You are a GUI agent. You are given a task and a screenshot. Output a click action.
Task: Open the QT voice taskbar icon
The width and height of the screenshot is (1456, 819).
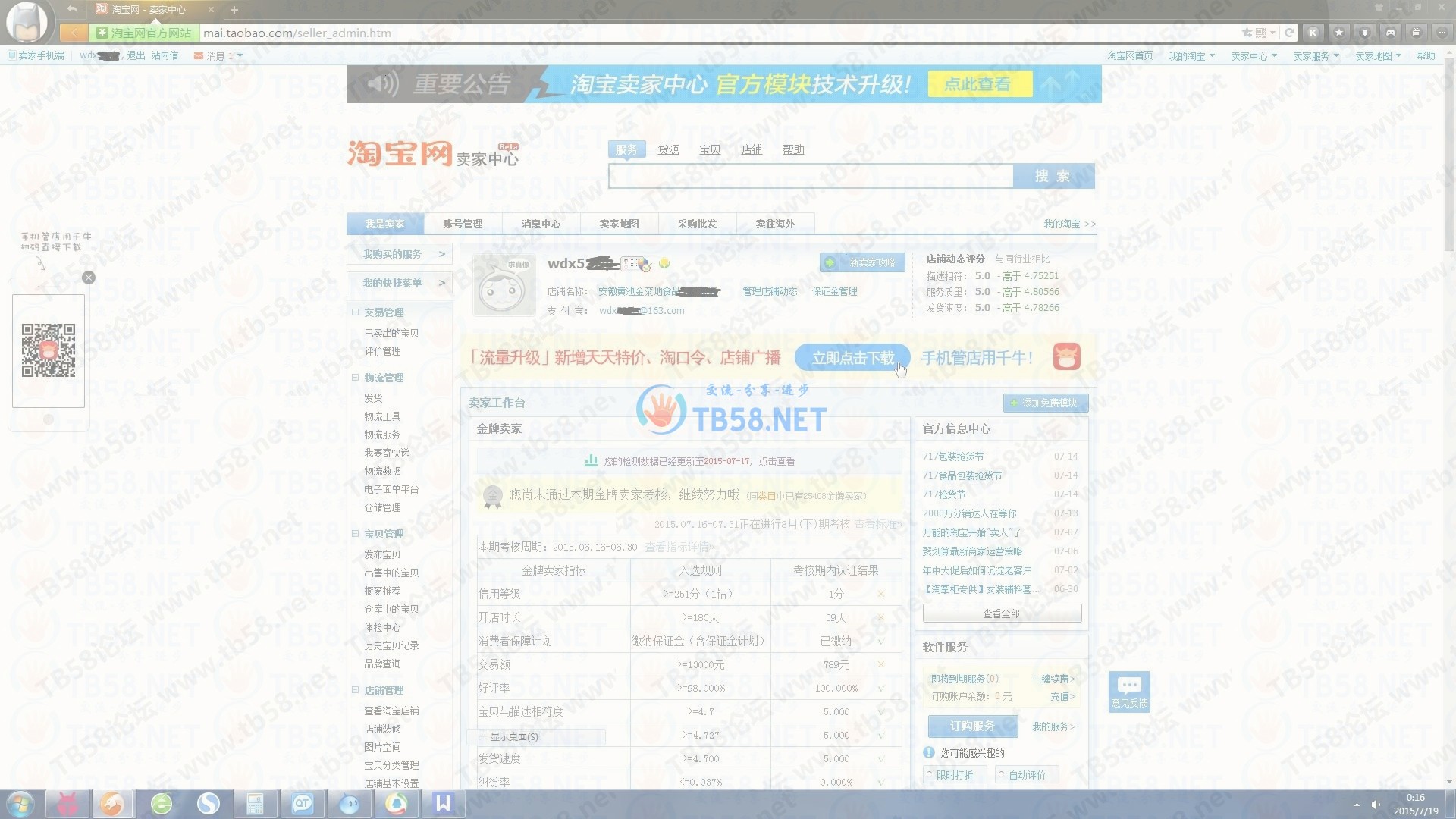(x=302, y=804)
